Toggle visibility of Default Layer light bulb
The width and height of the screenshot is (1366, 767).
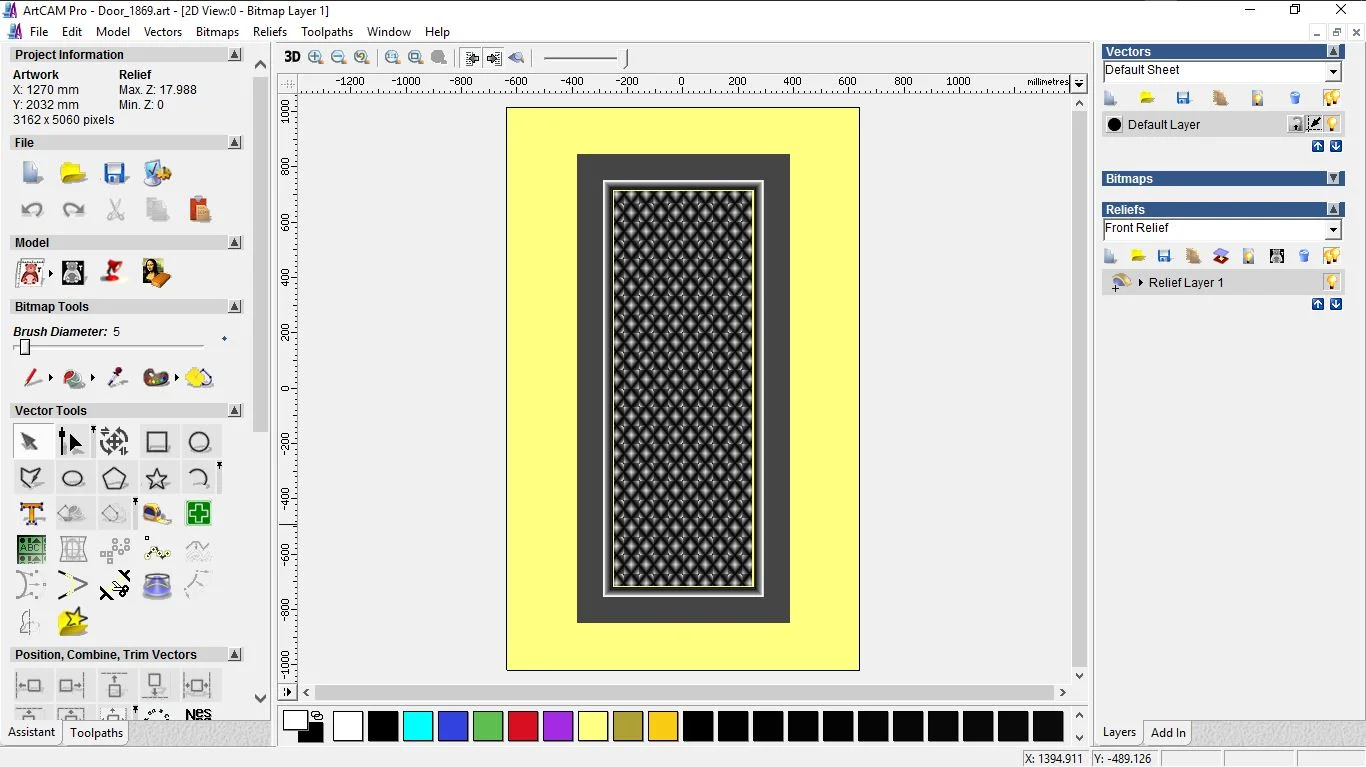1331,123
